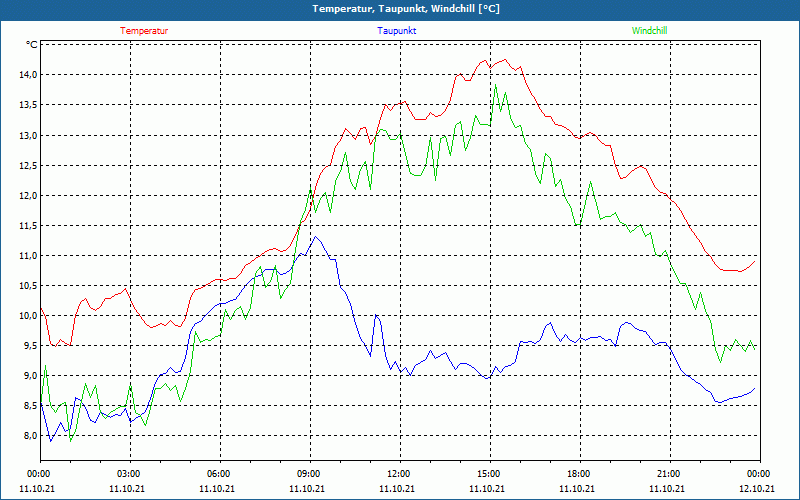Click the 8,5 y-axis value
This screenshot has height=500, width=800.
pos(31,406)
